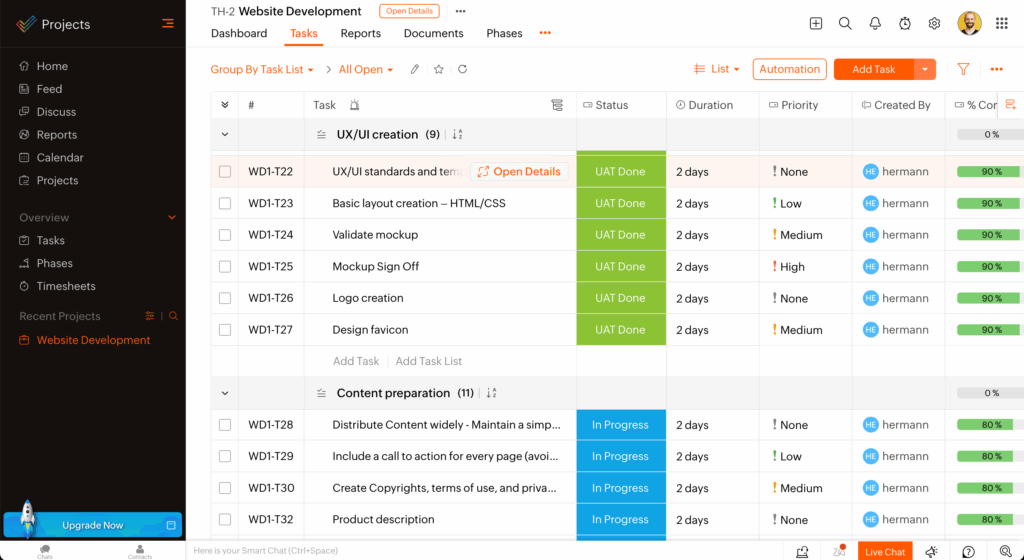Refresh the task list
Screen dimensions: 1024x560
click(x=462, y=69)
